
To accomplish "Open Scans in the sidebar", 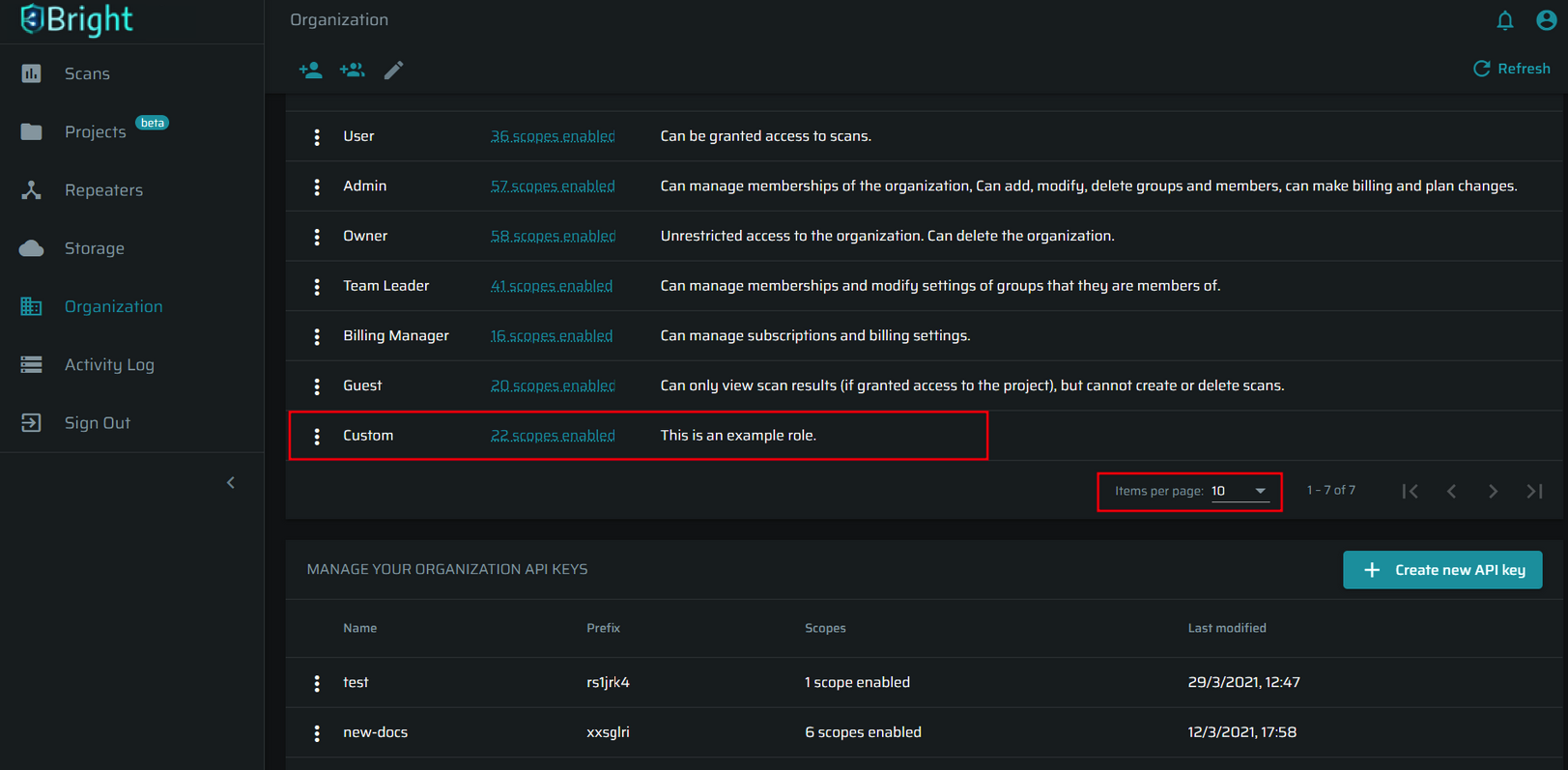I will point(87,73).
